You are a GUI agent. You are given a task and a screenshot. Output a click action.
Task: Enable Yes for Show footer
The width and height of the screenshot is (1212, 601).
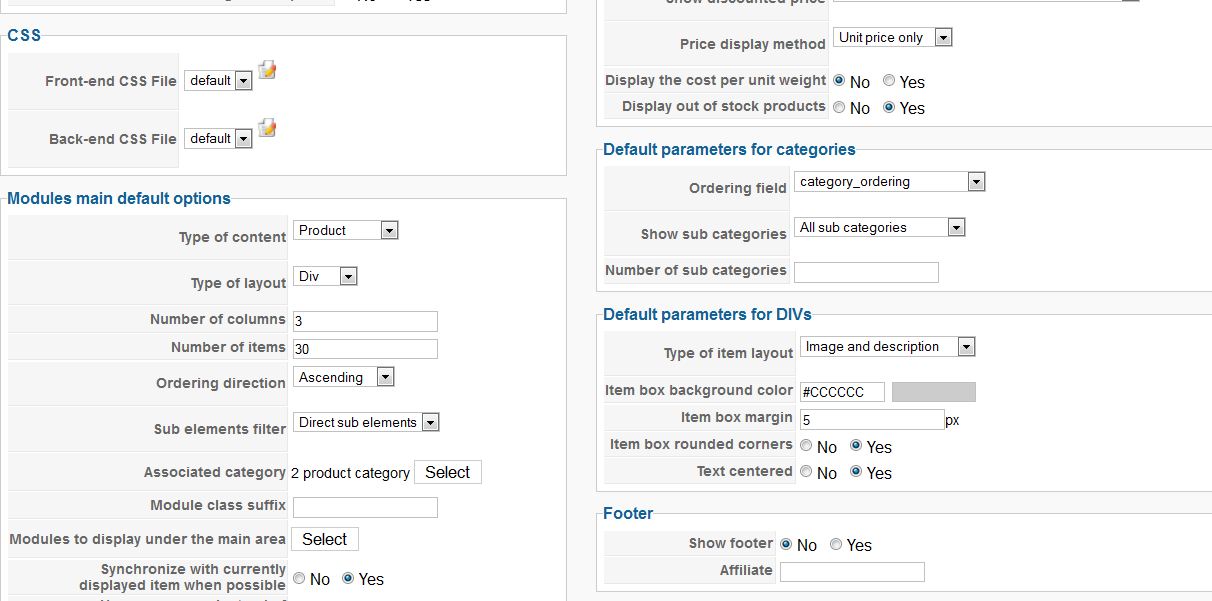click(x=836, y=544)
